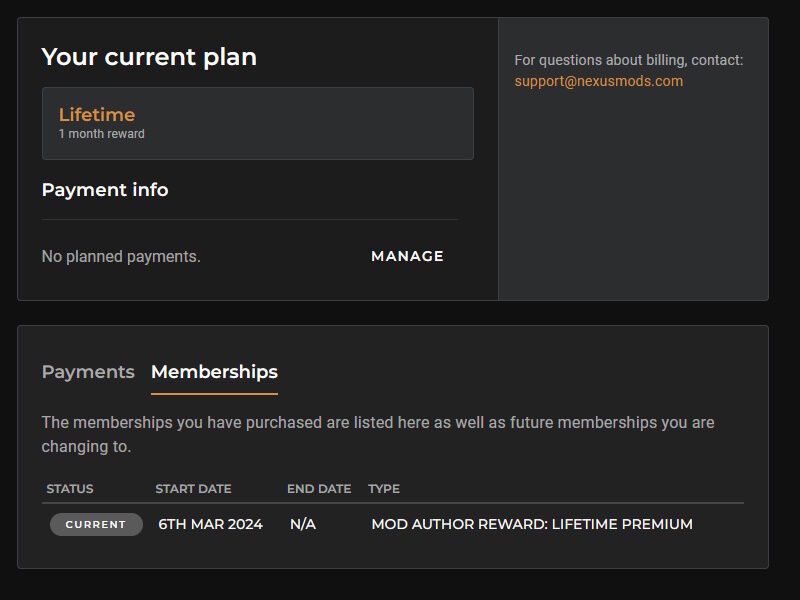Click the billing questions contact text
The height and width of the screenshot is (600, 800).
coord(629,60)
